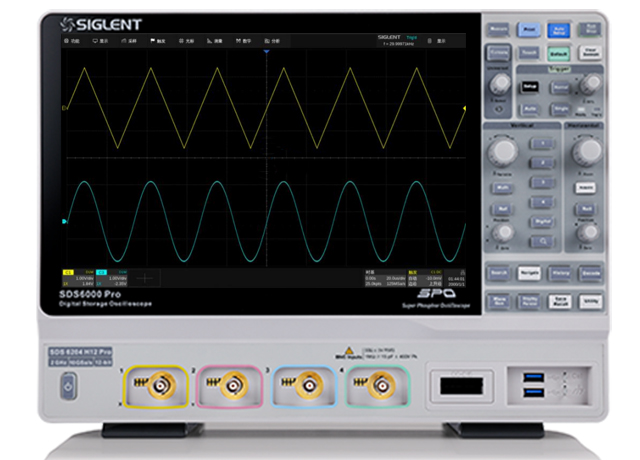Click the plus add-channel box beside C2
Viewport: 640px width, 460px height.
[145, 278]
